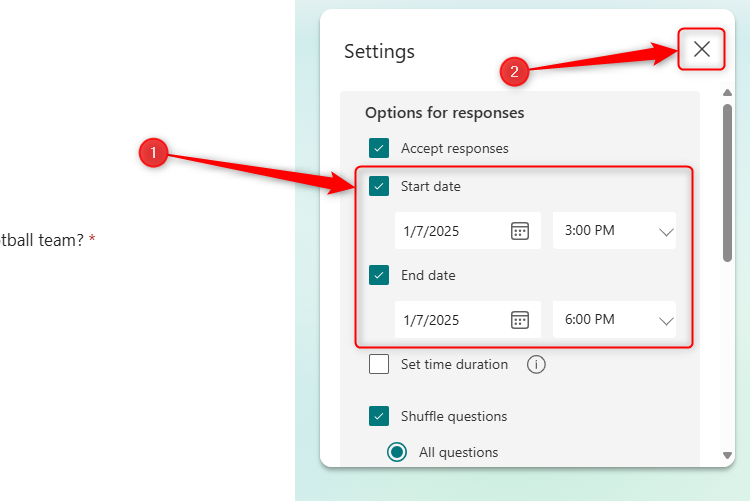Disable the Shuffle questions checkbox
Viewport: 750px width, 501px height.
379,416
